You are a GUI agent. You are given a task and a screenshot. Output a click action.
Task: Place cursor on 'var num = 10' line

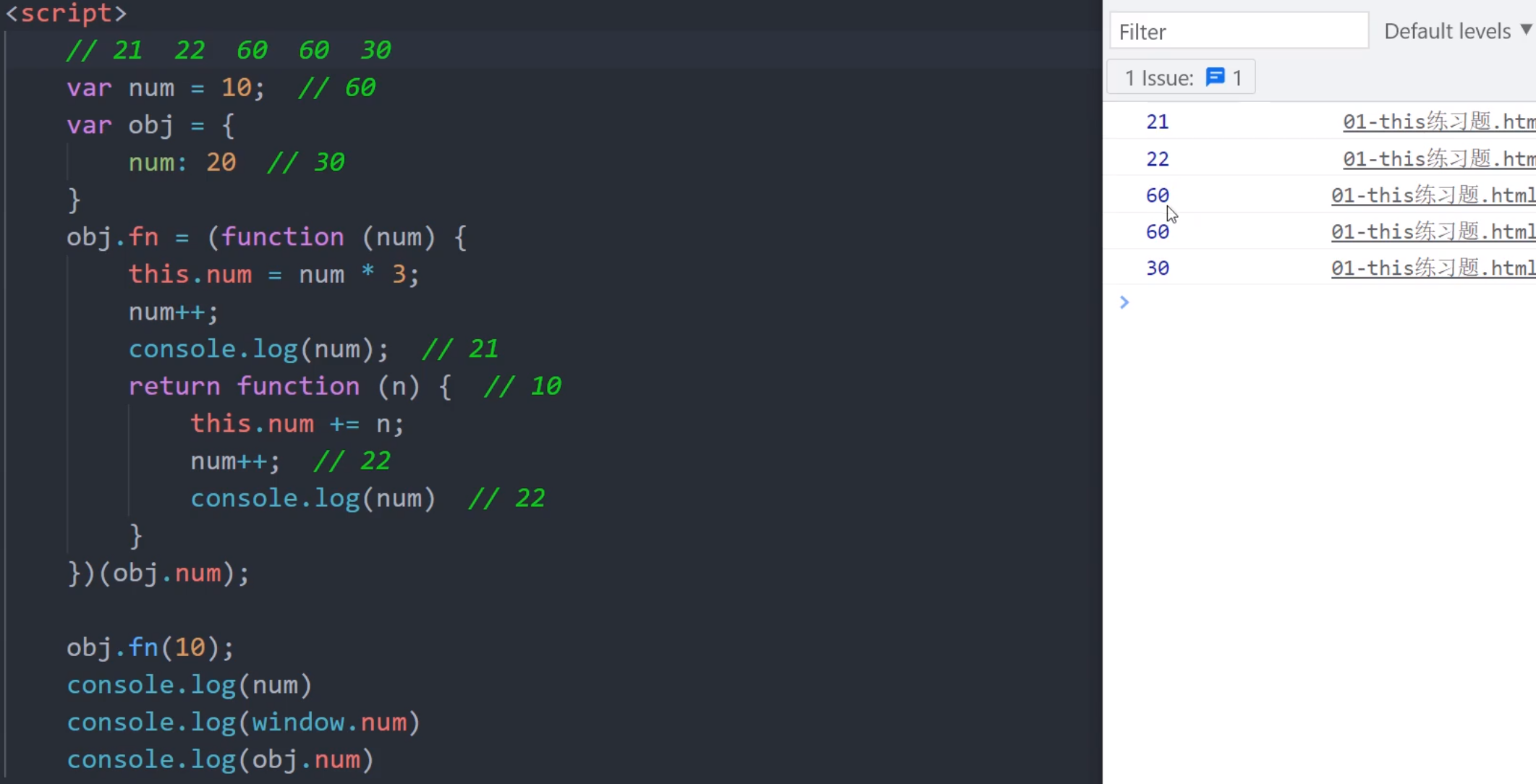(166, 88)
